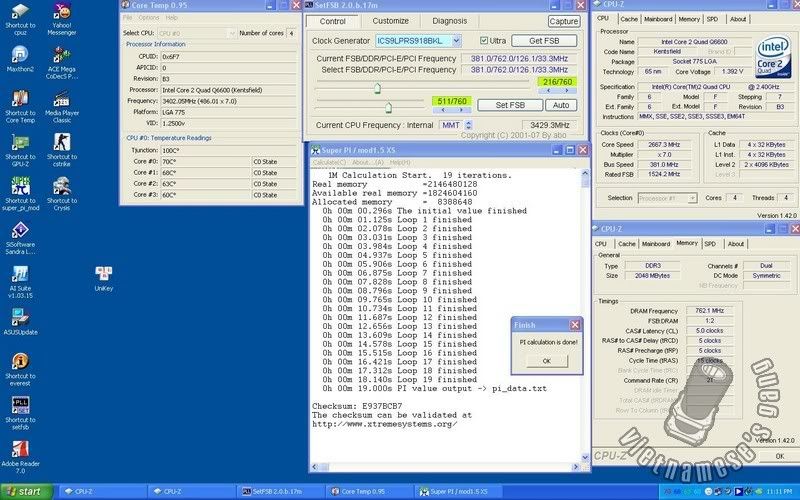Open the ACE Mega CoDecS desktop icon
Viewport: 800px width, 500px height.
tap(62, 63)
